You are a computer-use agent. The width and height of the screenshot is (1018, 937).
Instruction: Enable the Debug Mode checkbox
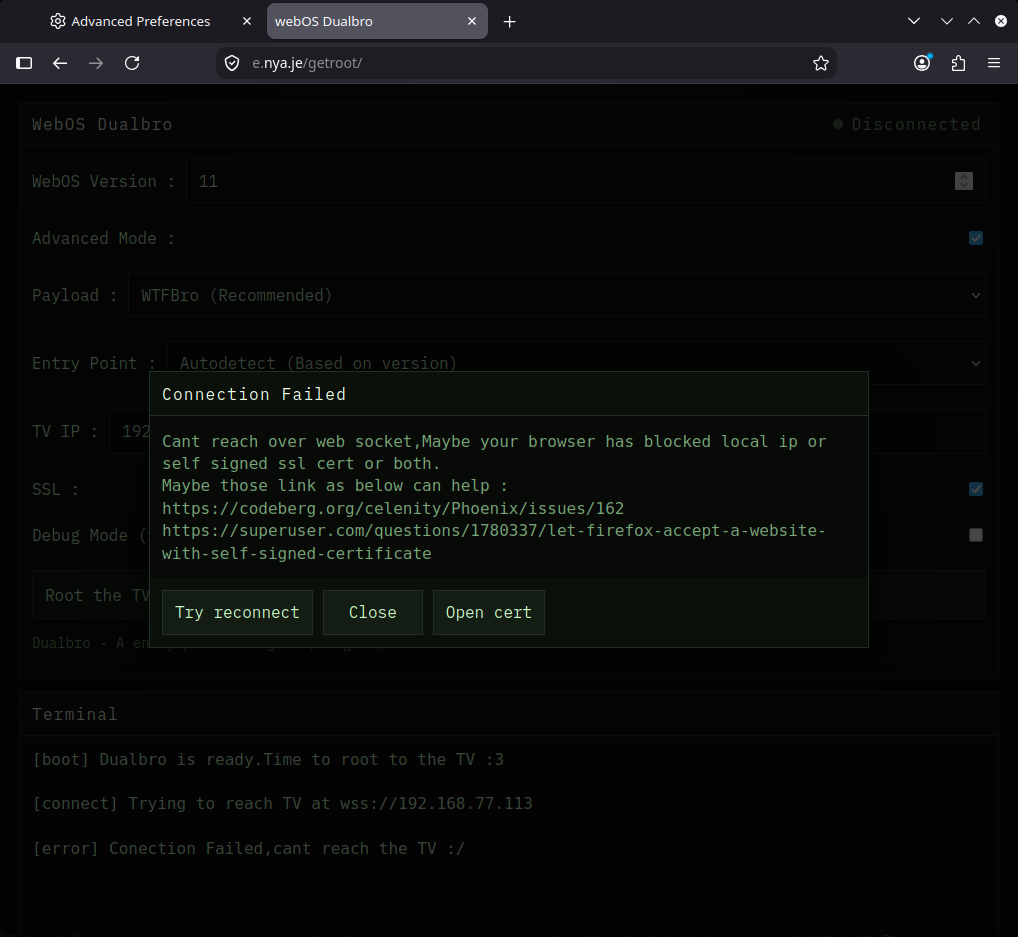click(976, 535)
